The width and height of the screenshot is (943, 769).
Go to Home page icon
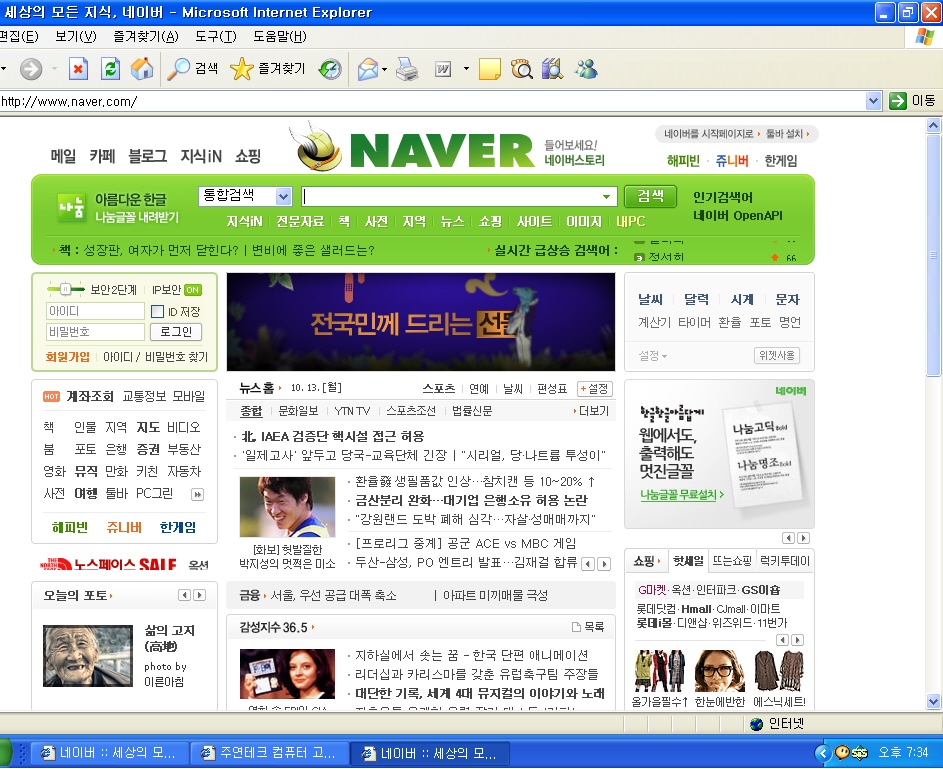point(142,69)
